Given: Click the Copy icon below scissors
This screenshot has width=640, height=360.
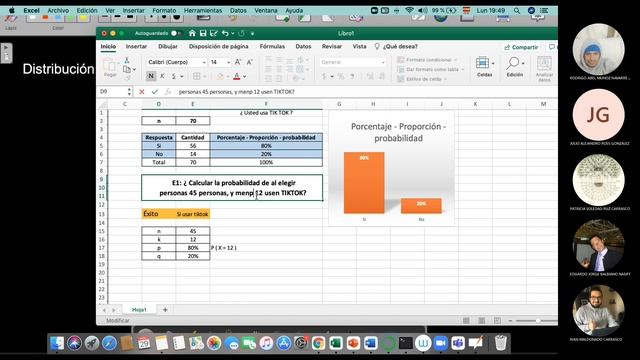Looking at the screenshot, I should coord(127,69).
